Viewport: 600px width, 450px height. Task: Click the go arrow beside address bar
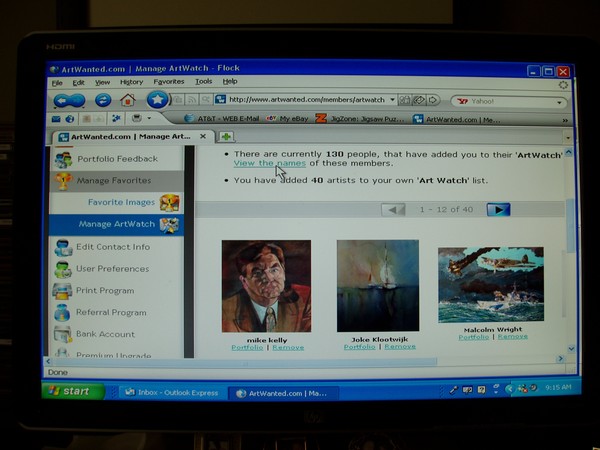433,100
